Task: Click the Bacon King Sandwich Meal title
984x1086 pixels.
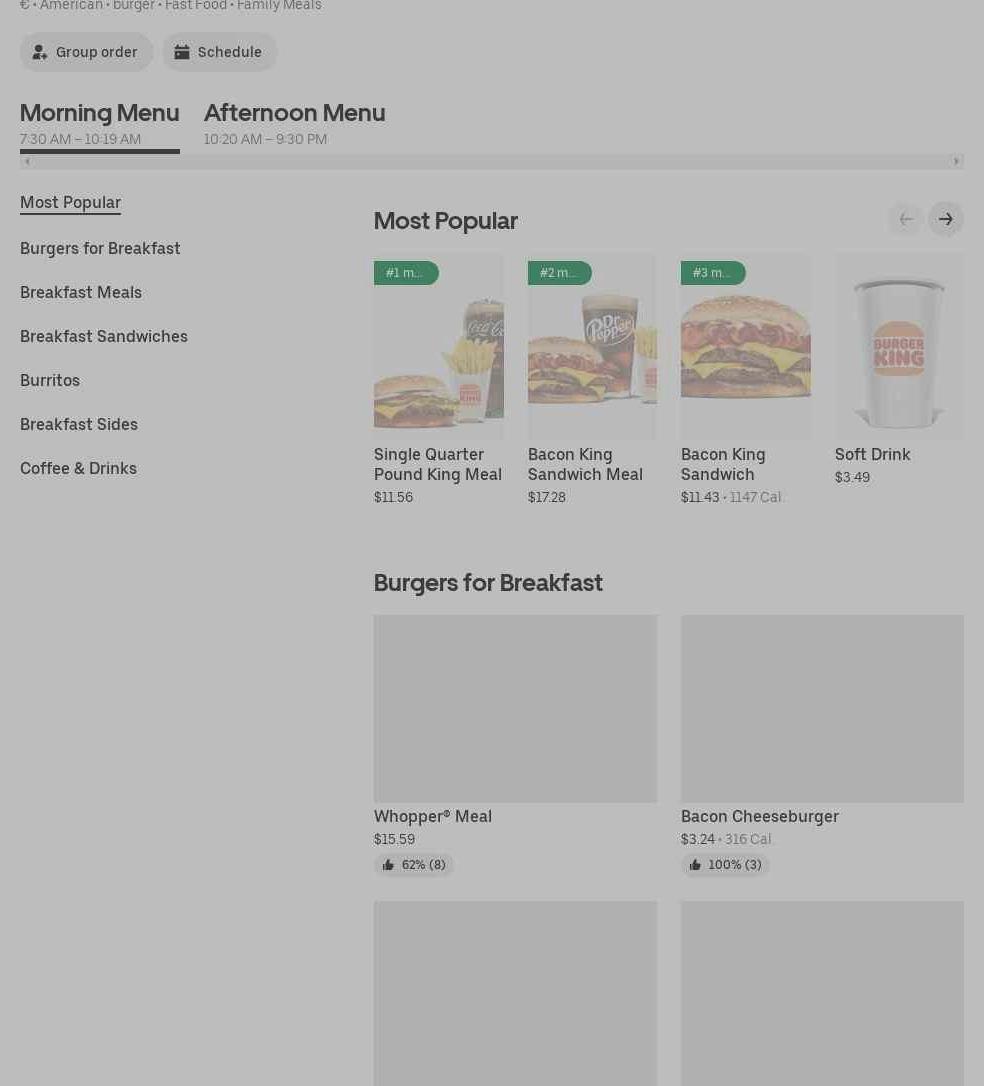Action: 585,465
